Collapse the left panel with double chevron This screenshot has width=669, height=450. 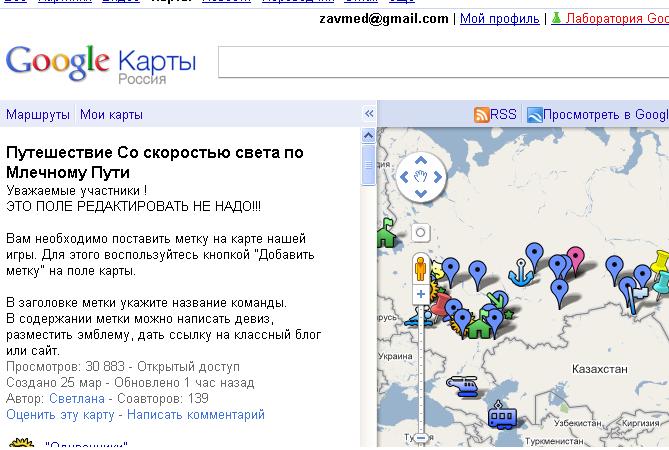pyautogui.click(x=369, y=113)
